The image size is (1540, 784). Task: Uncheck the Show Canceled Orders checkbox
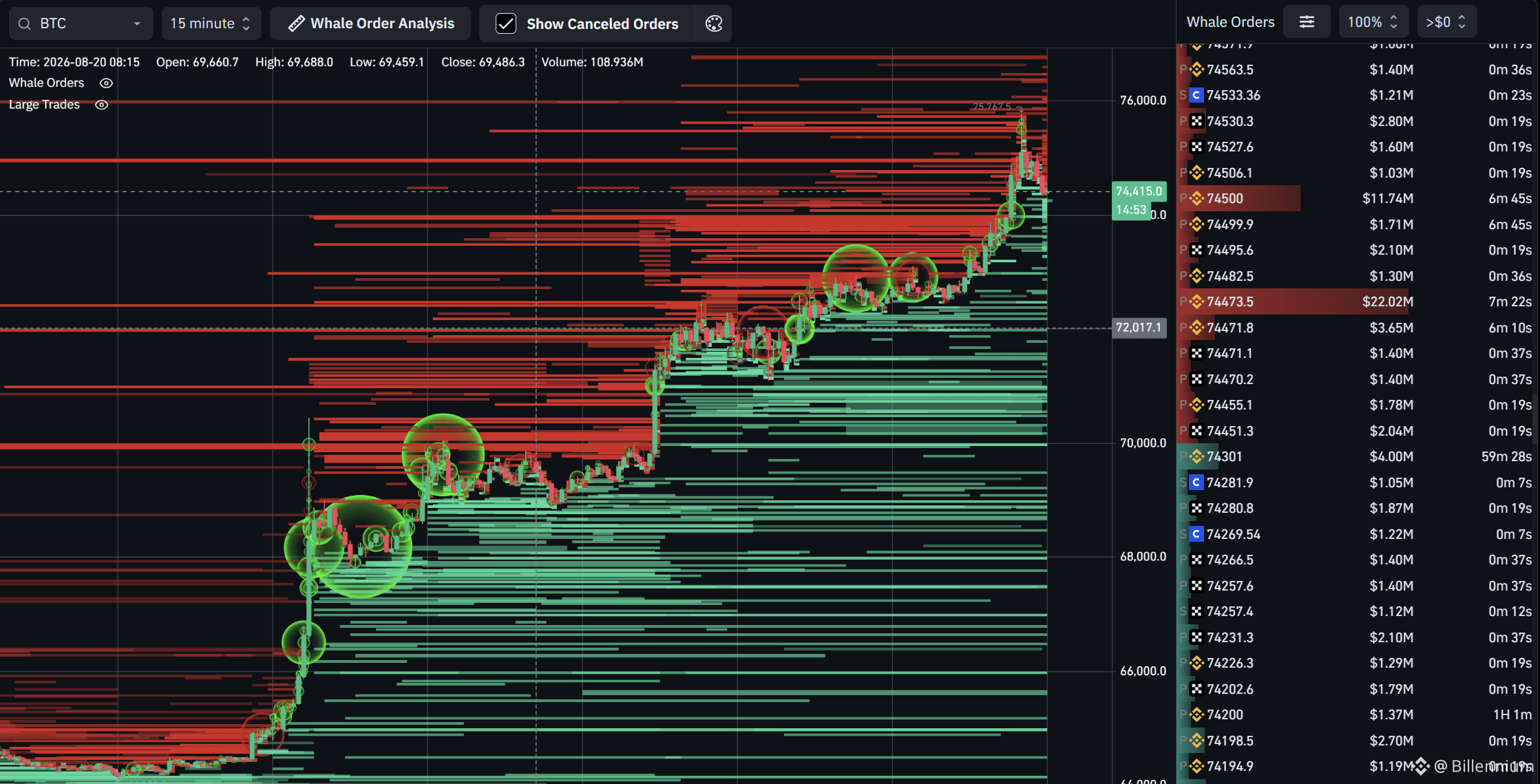click(x=506, y=23)
